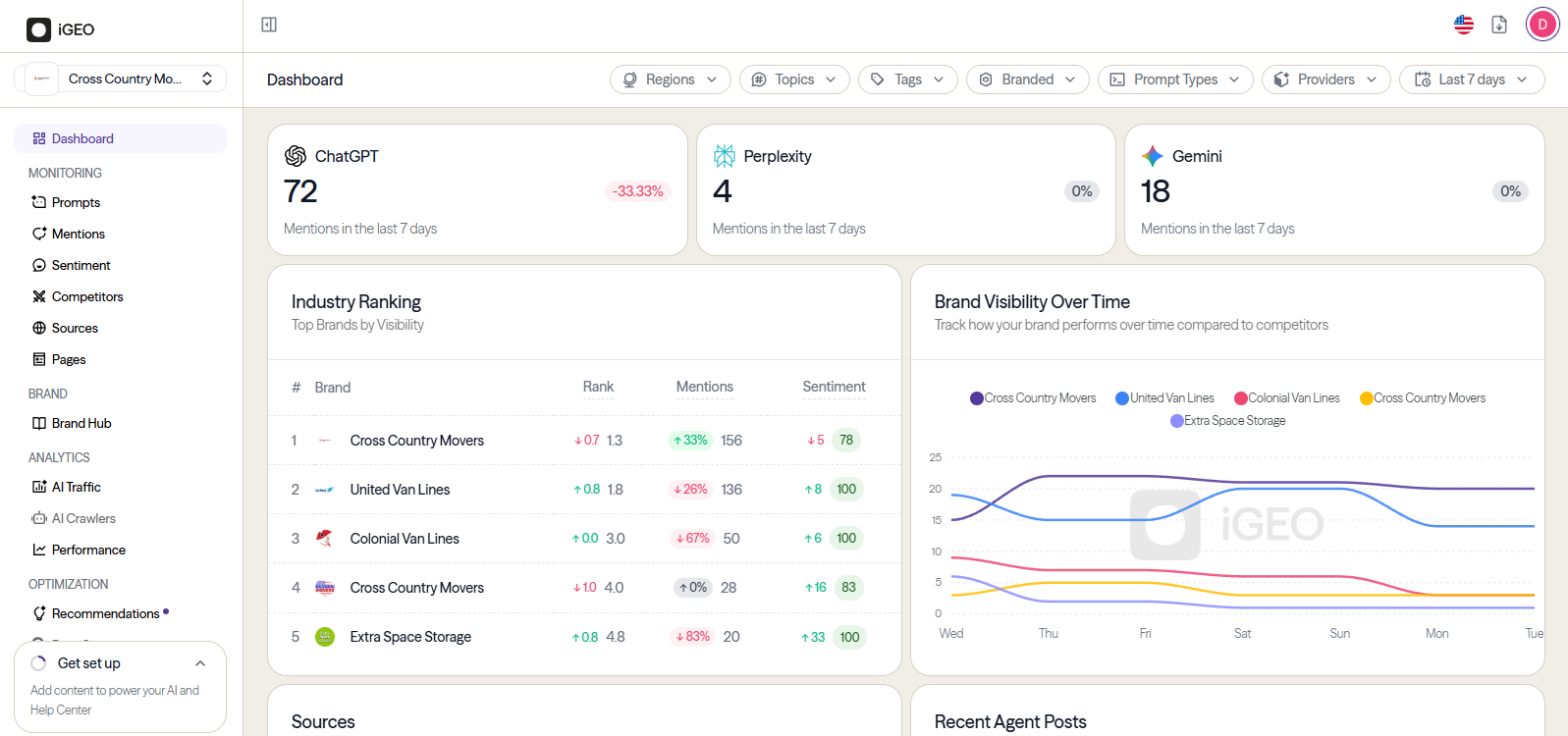The image size is (1568, 736).
Task: Click the Gemini logo icon
Action: point(1153,156)
